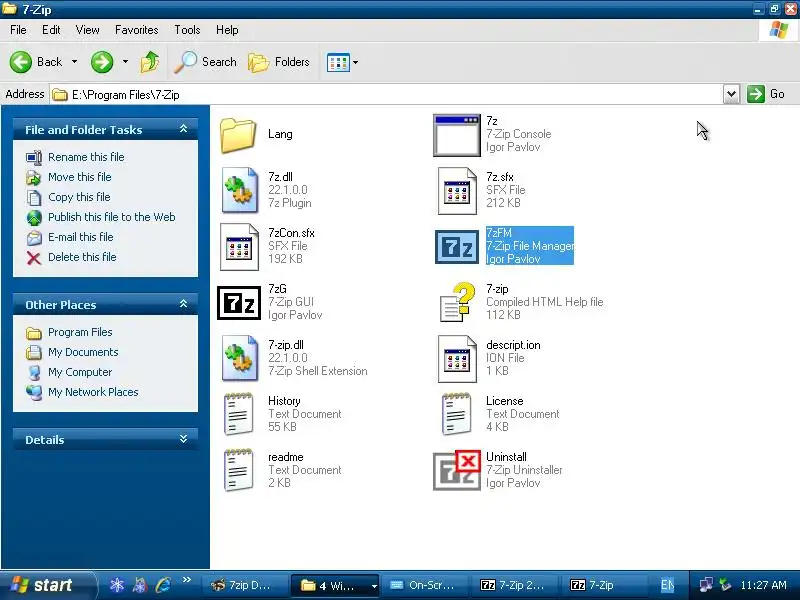Open the Views dropdown arrow
800x600 pixels.
(x=356, y=62)
